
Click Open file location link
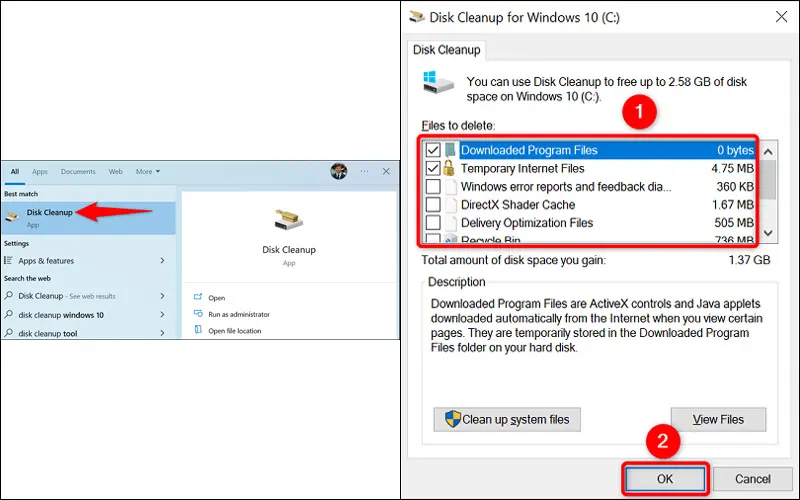[235, 331]
